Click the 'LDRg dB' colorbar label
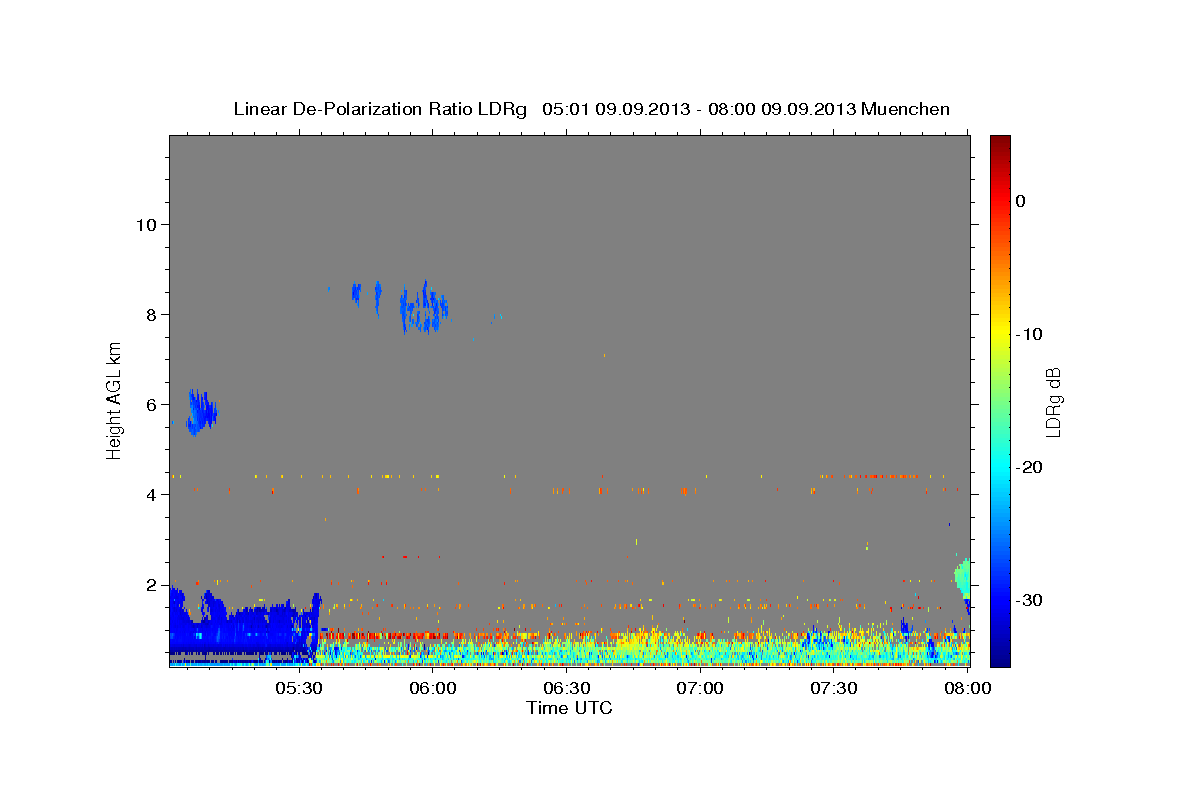1200x800 pixels. [x=1053, y=402]
